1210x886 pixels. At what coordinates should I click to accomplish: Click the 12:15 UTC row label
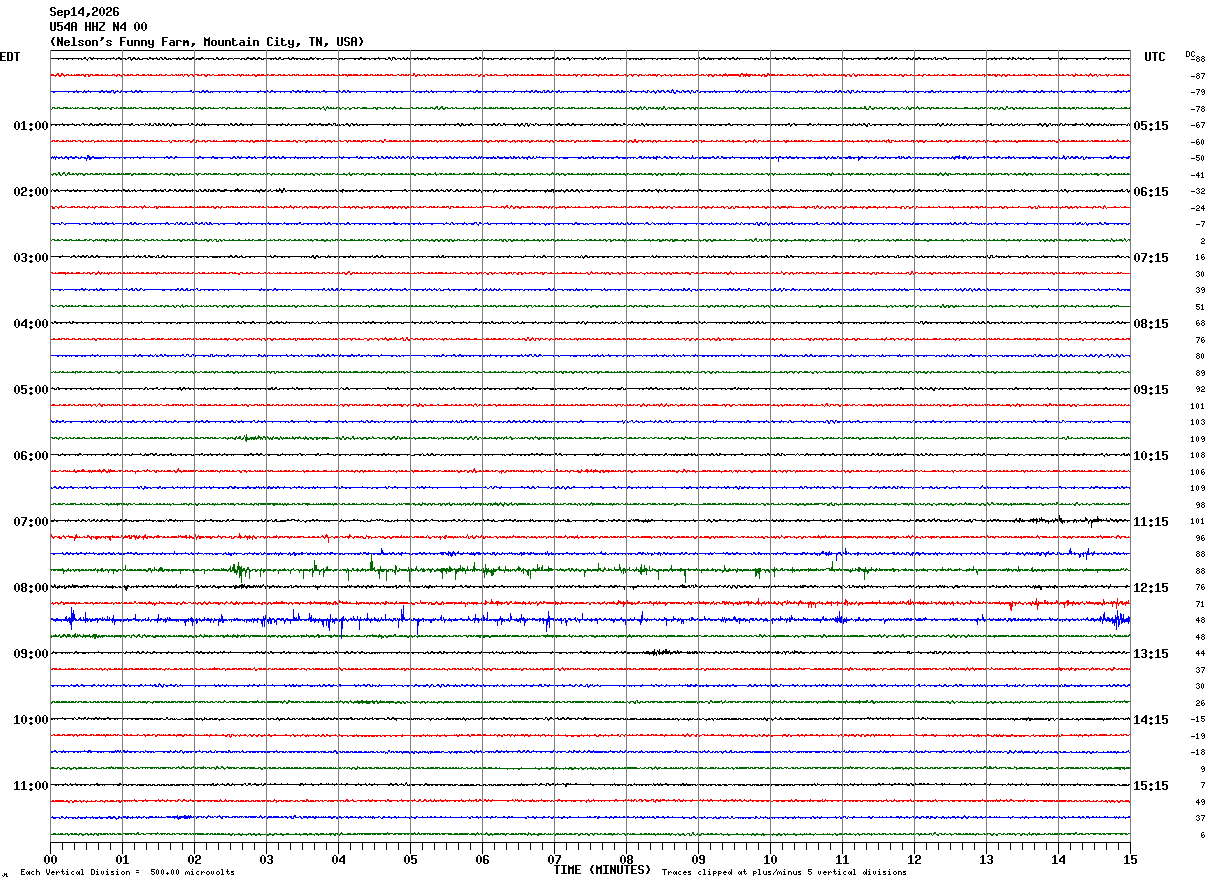pos(1150,588)
